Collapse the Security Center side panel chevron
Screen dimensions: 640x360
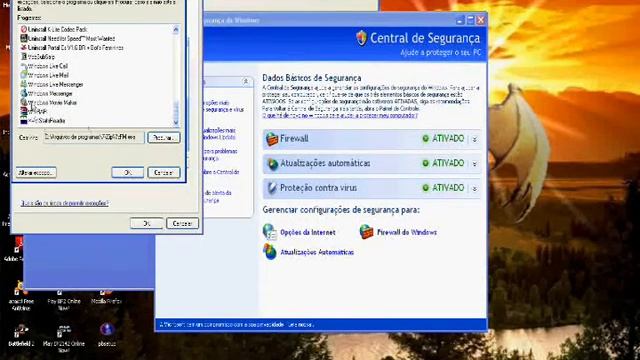point(246,81)
